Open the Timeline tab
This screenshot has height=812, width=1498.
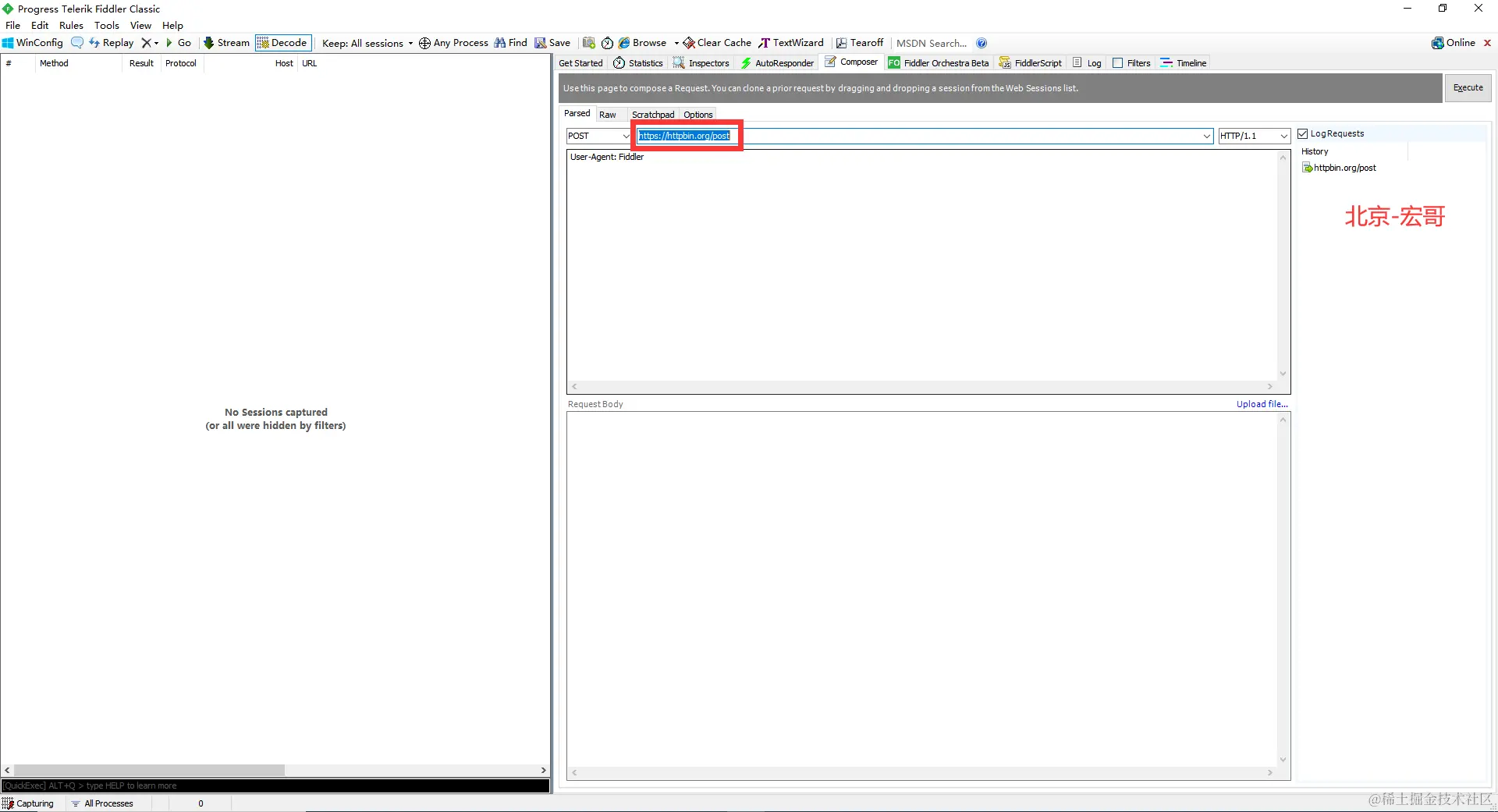point(1184,63)
